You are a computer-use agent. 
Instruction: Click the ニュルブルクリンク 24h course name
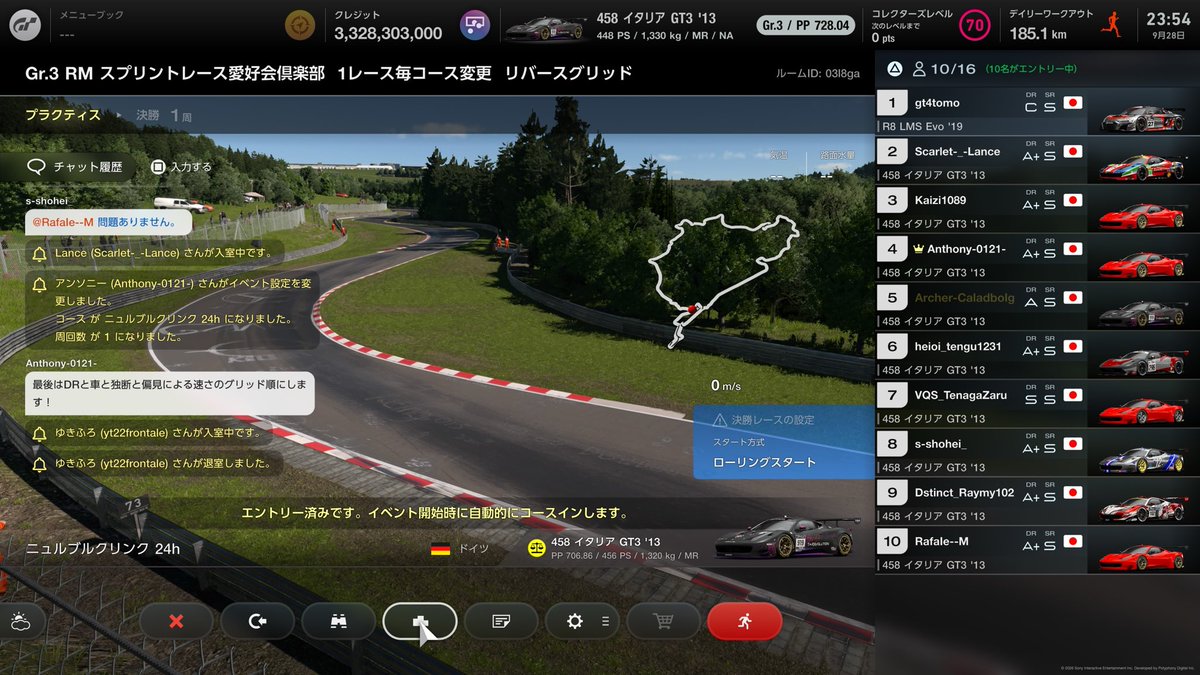pyautogui.click(x=102, y=549)
